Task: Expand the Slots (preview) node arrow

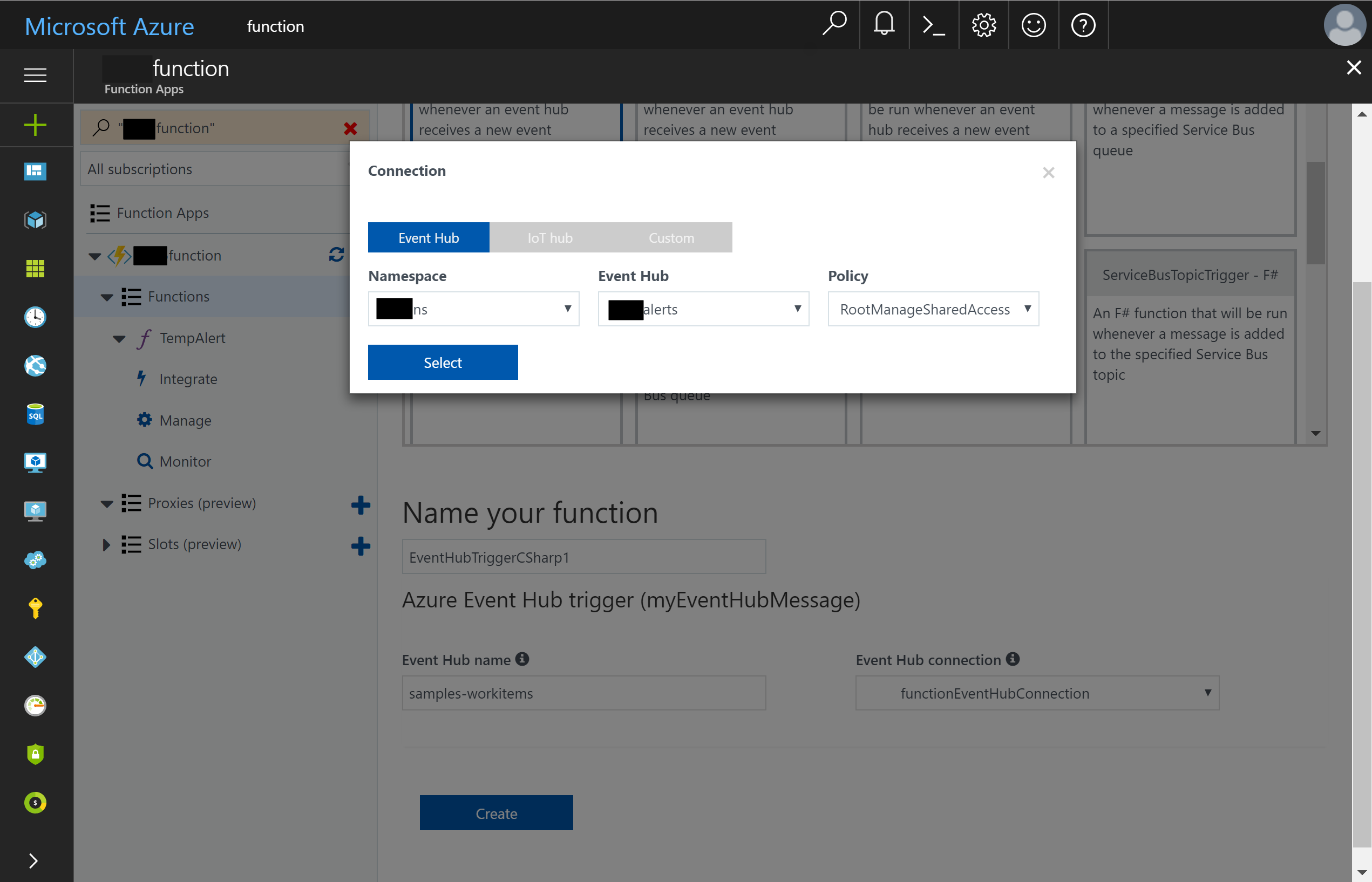Action: click(105, 545)
